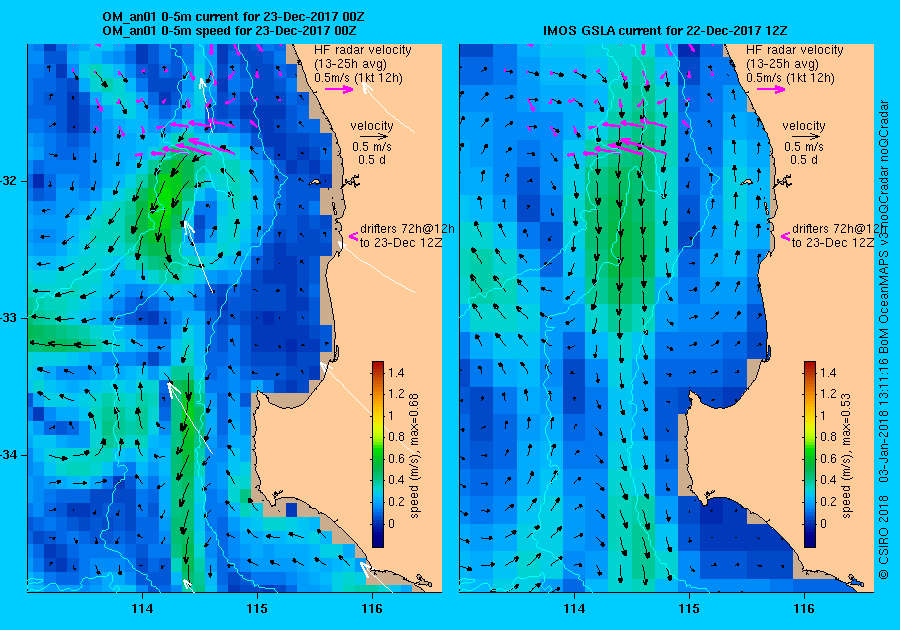Click the right map "0.5 d" scale text

[804, 160]
